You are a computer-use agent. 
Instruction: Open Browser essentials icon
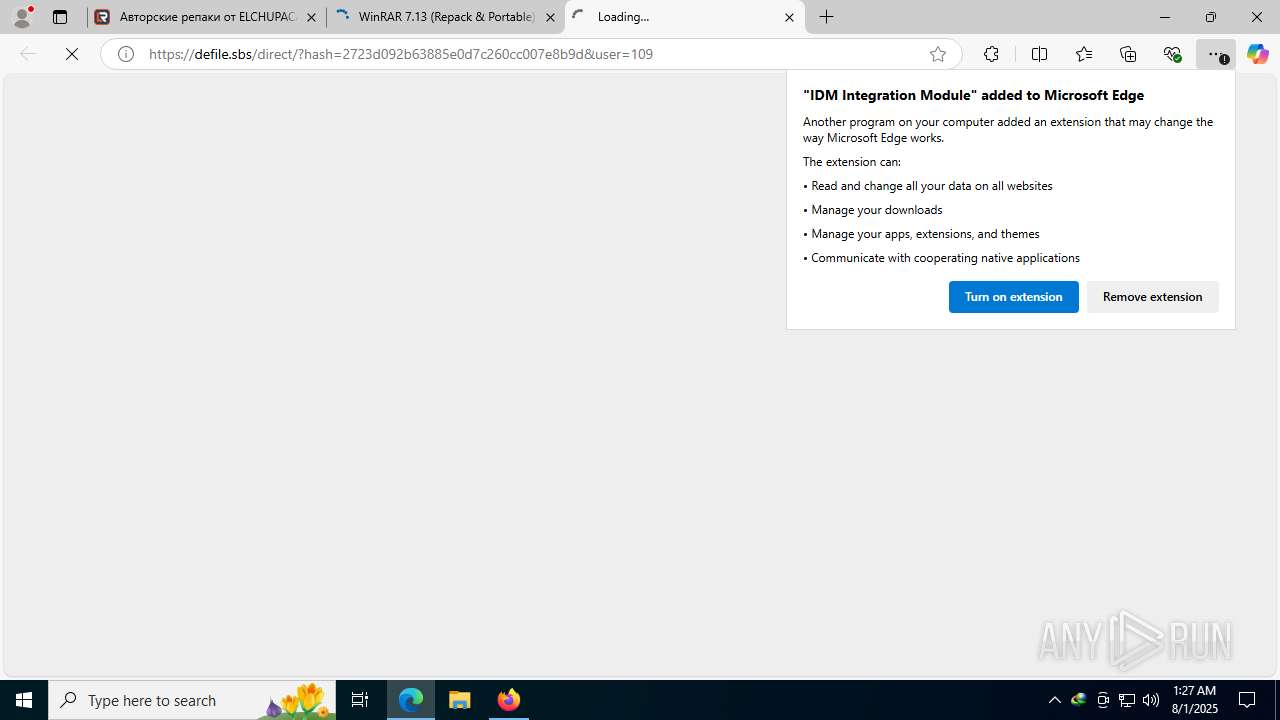tap(1172, 54)
